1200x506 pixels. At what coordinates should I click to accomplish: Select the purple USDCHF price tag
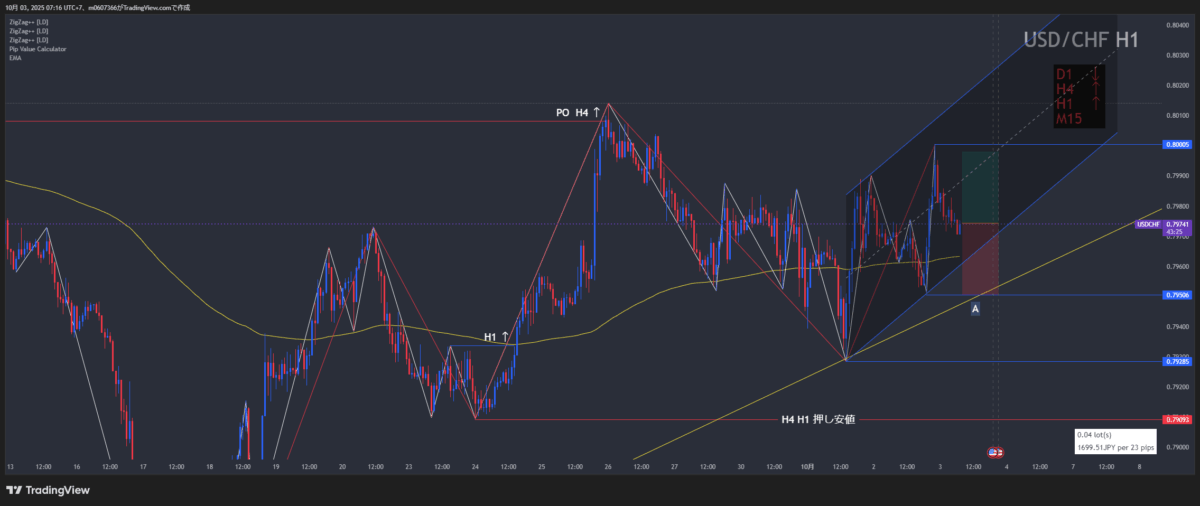pos(1150,224)
